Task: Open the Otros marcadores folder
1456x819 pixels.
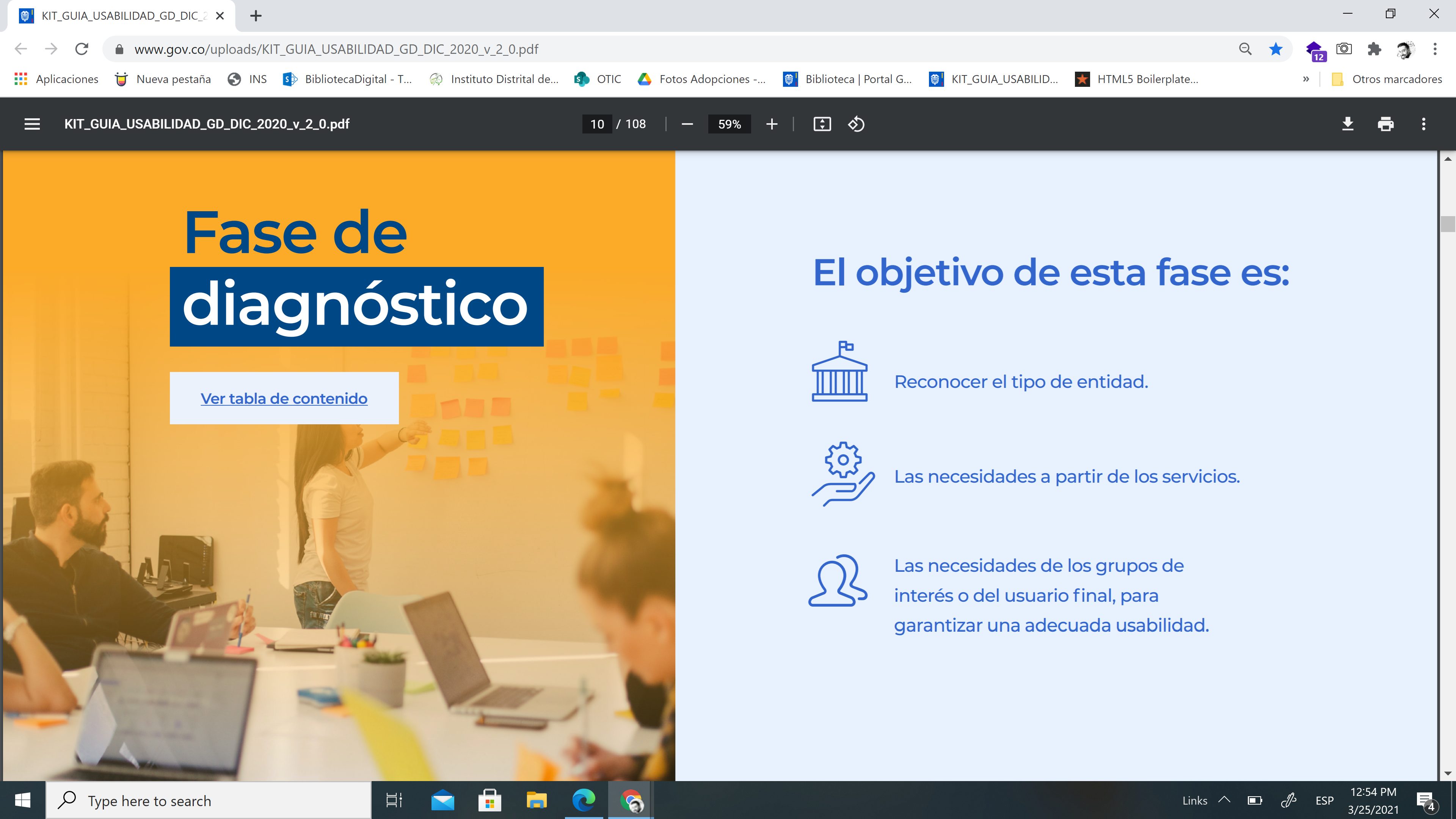Action: click(x=1387, y=79)
